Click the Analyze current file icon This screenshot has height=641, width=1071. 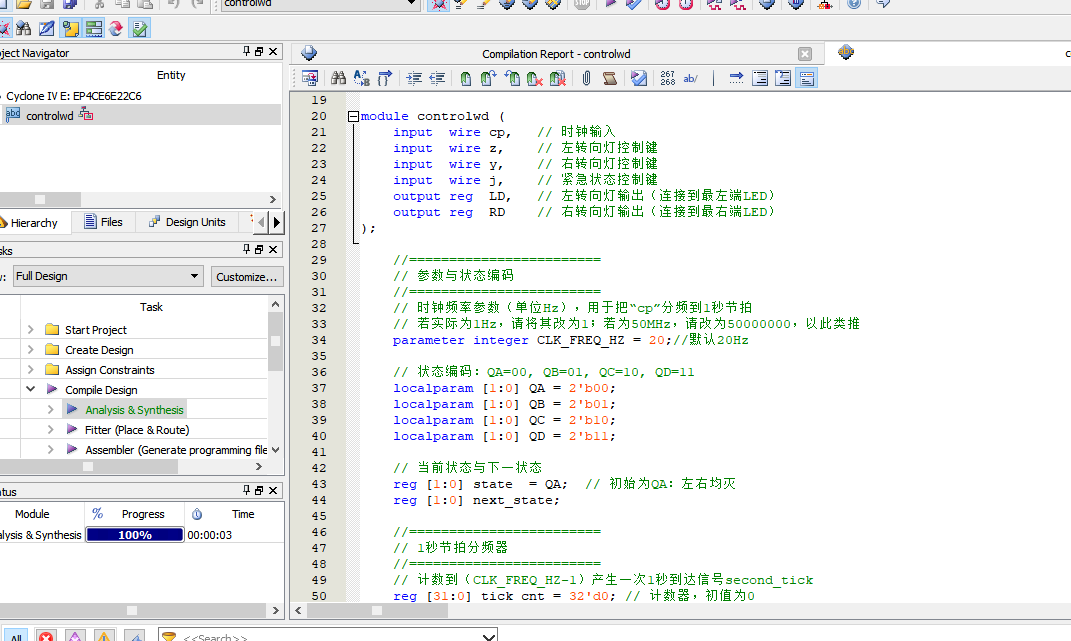click(x=639, y=78)
